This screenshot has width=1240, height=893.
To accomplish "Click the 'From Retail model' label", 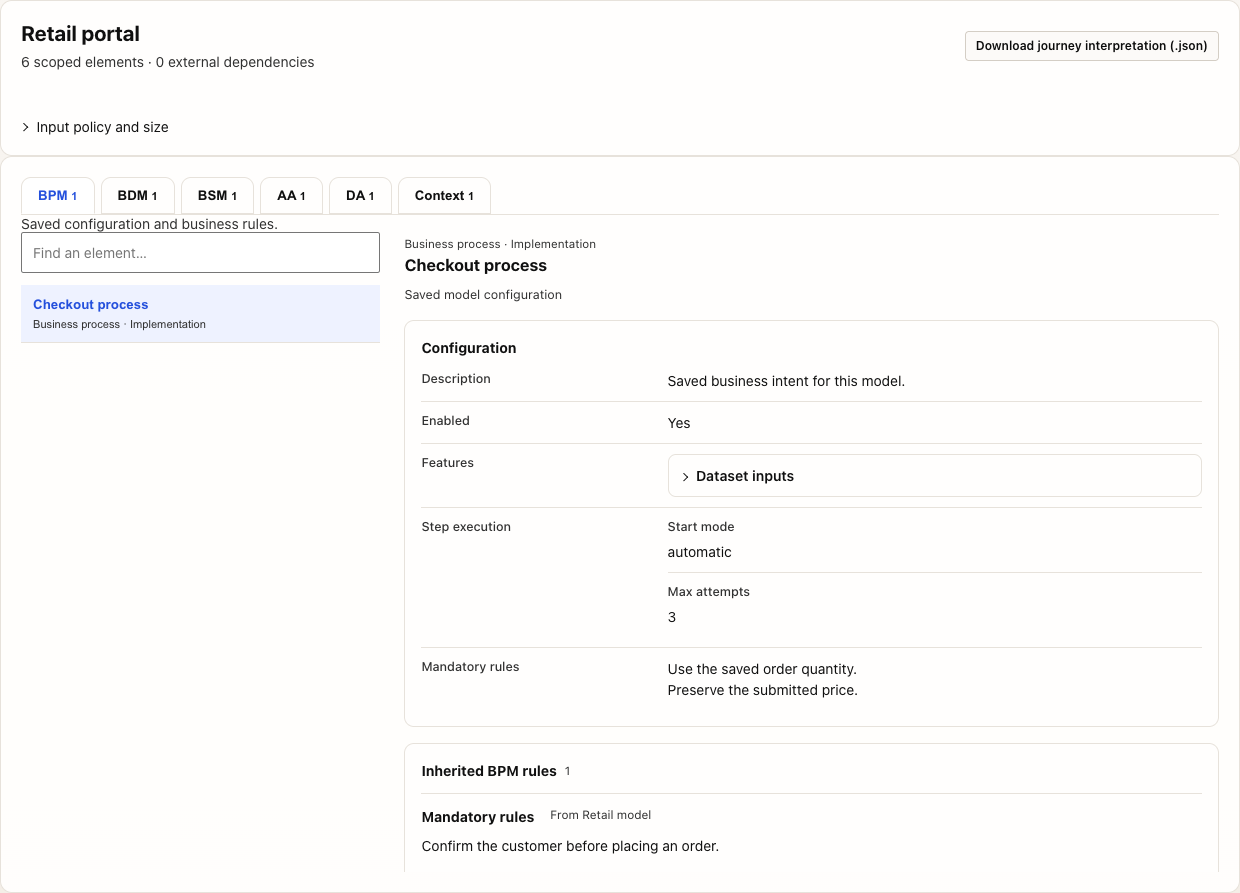I will [x=601, y=815].
